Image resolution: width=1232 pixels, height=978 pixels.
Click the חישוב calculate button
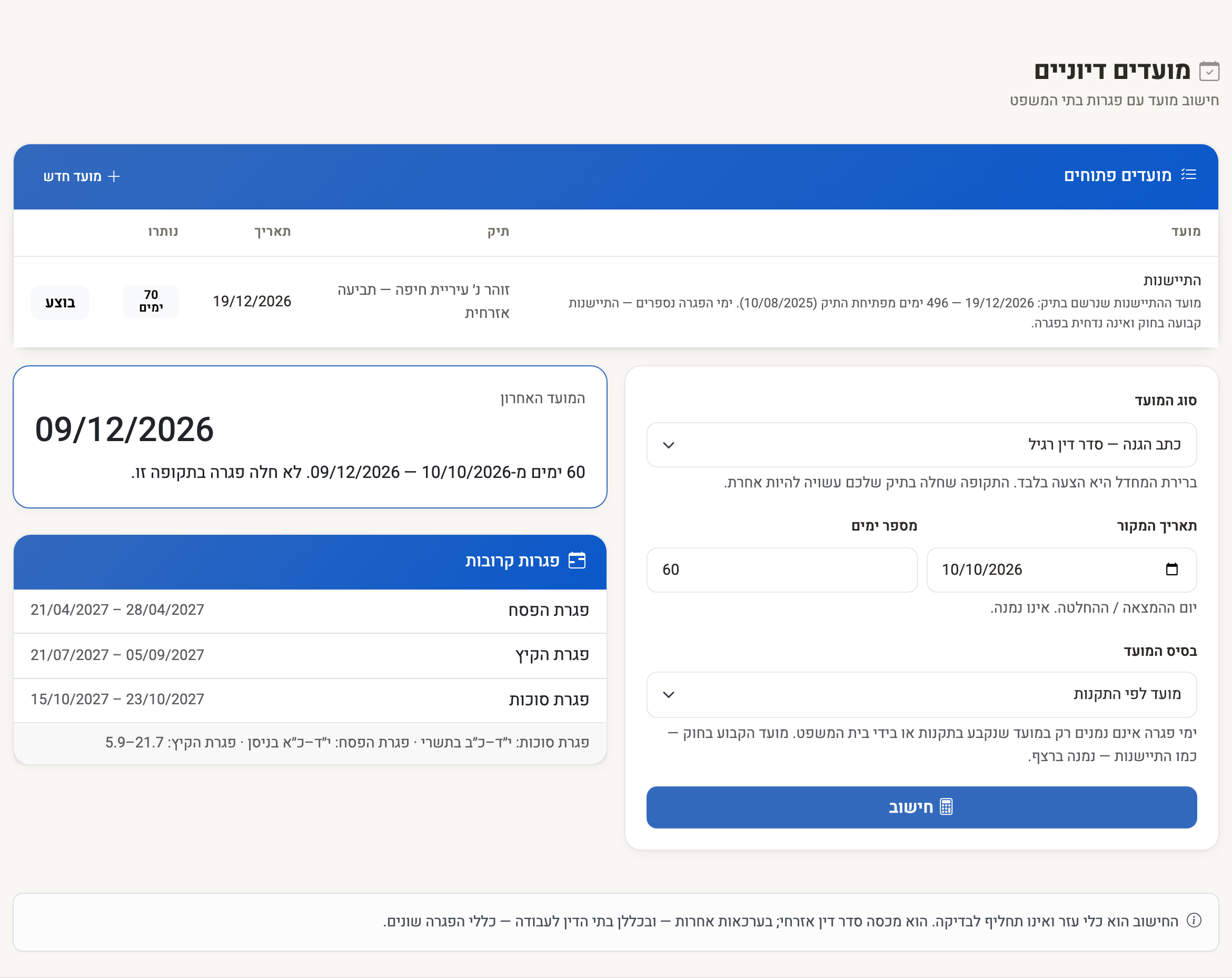coord(921,807)
